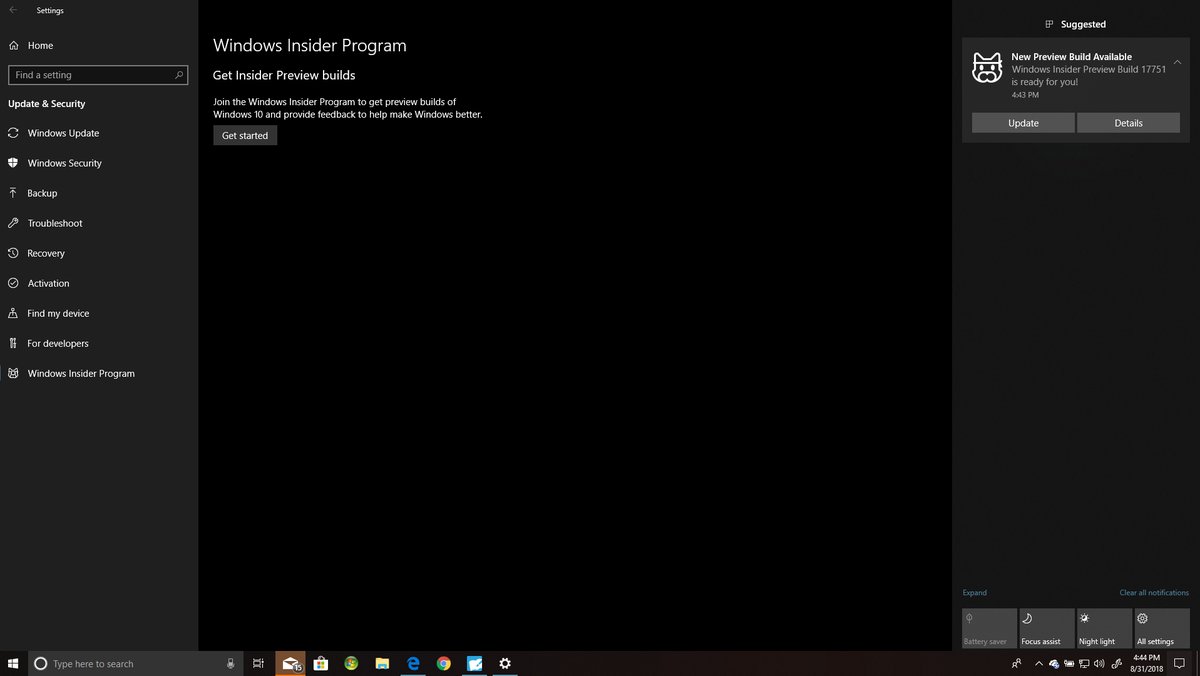Viewport: 1200px width, 676px height.
Task: Open All settings quick action tile
Action: [1162, 629]
